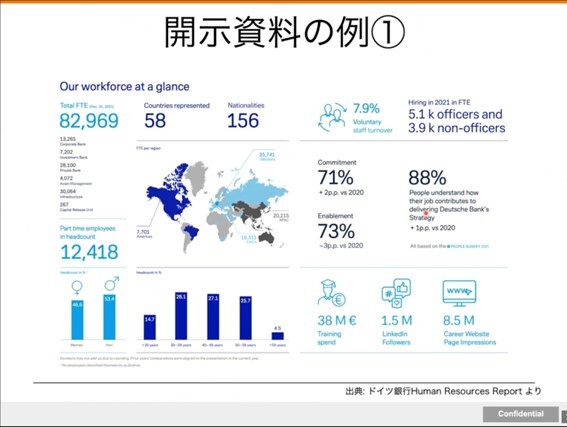The height and width of the screenshot is (427, 567).
Task: Click the male gender symbol icon
Action: [111, 284]
